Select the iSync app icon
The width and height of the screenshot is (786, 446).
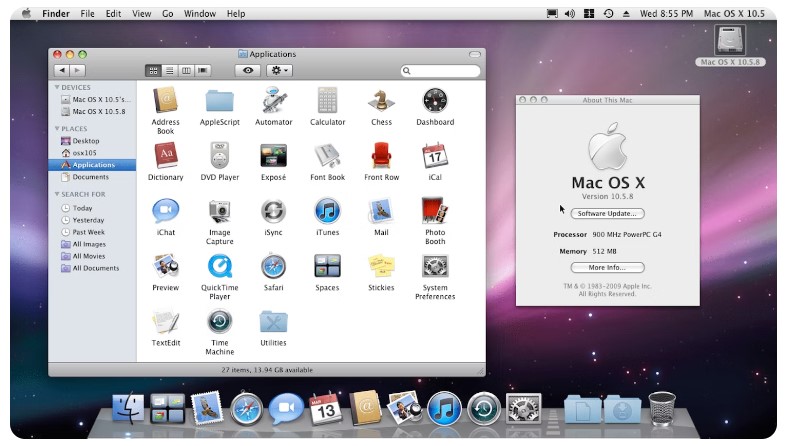[274, 211]
